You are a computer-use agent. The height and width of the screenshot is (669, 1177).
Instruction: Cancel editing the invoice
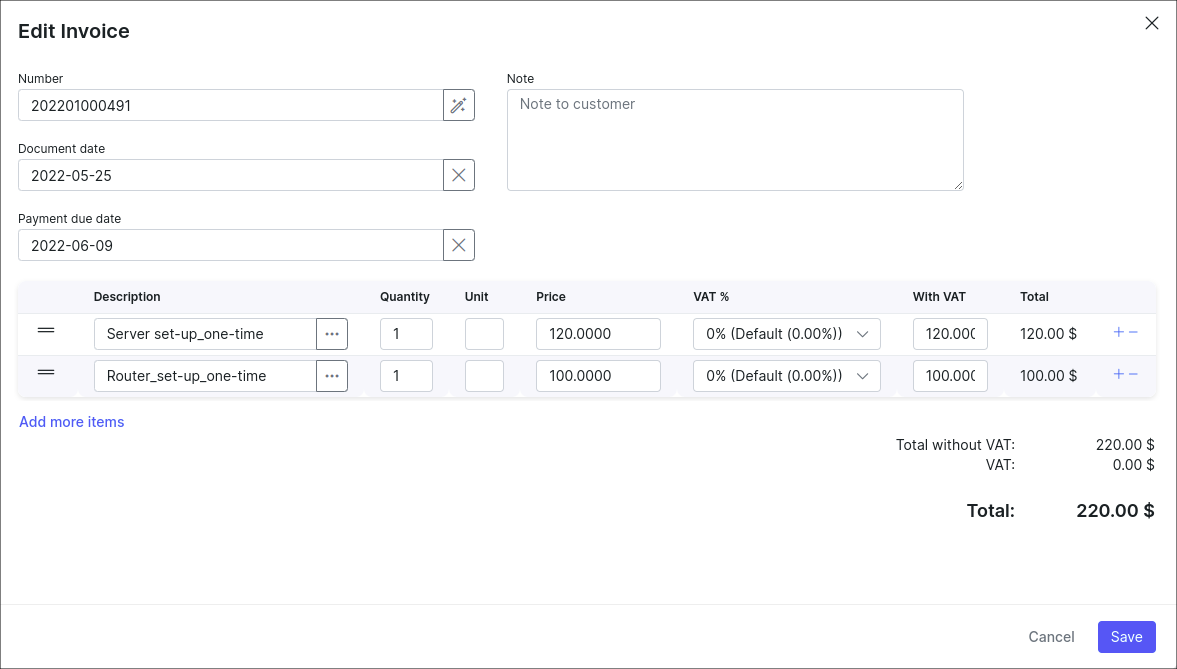click(x=1051, y=636)
